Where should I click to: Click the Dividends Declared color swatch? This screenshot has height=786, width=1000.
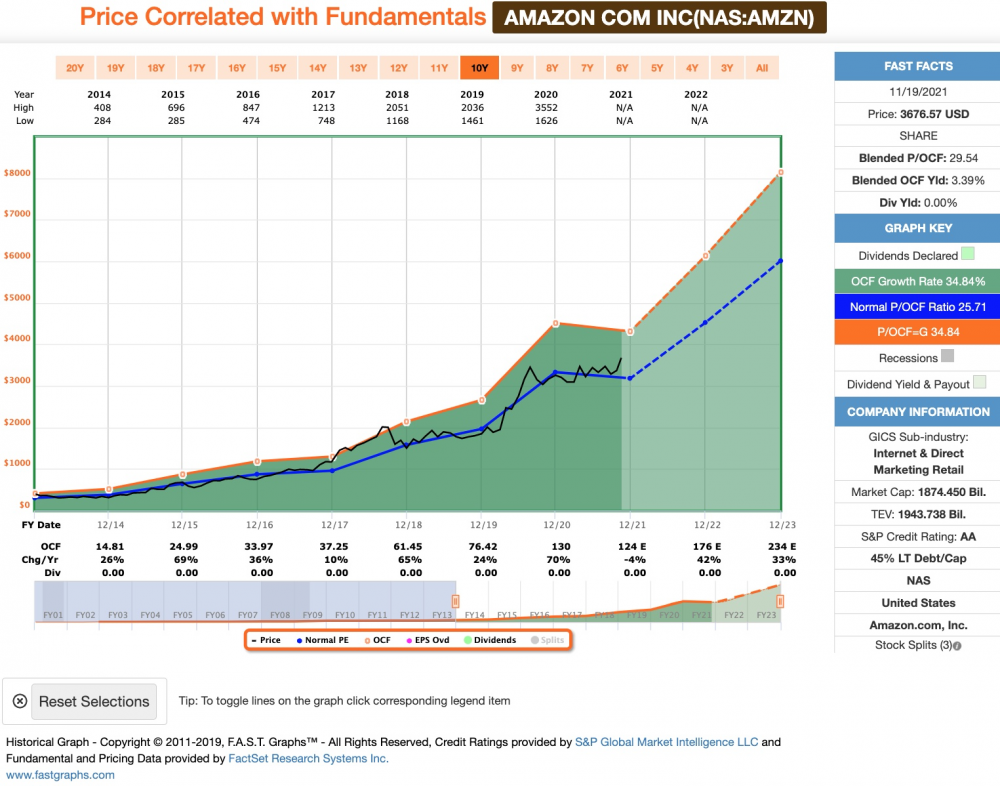[967, 254]
